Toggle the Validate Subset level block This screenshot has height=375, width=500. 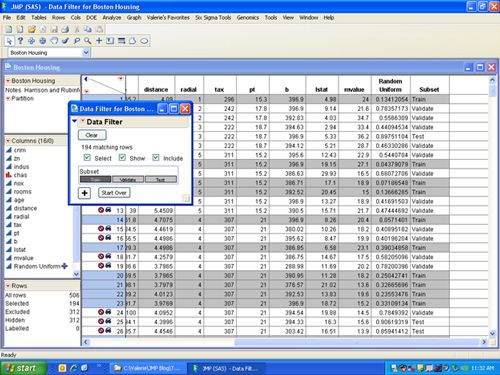(x=128, y=179)
